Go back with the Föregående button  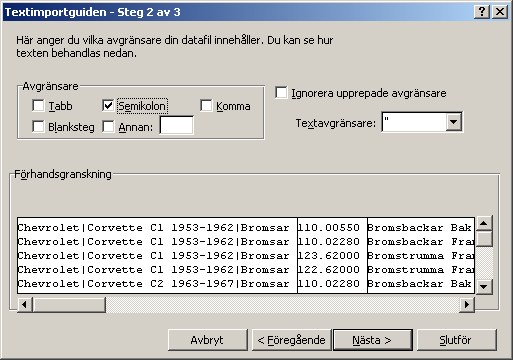(x=291, y=340)
